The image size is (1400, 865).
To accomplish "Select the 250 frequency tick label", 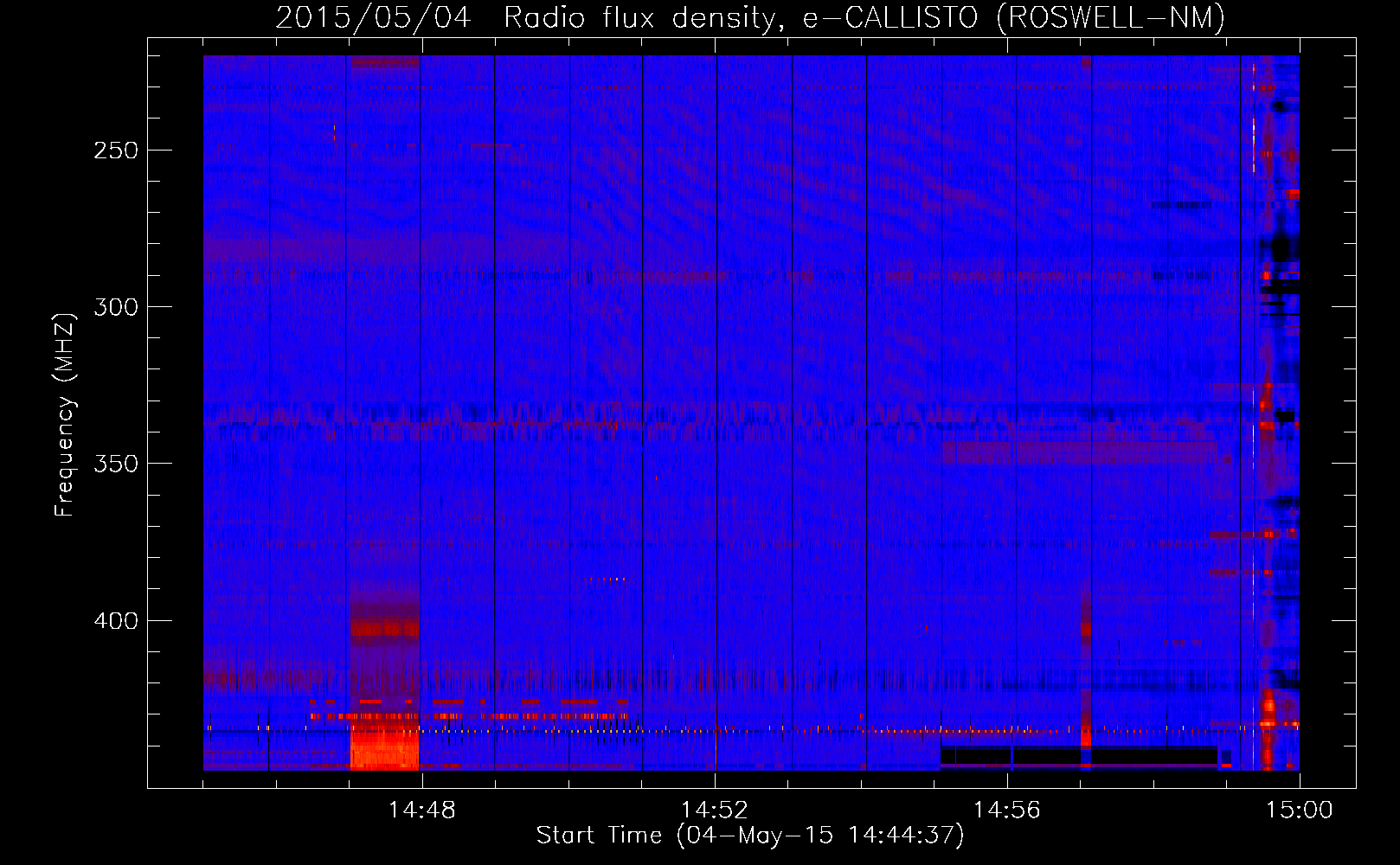I will click(116, 151).
